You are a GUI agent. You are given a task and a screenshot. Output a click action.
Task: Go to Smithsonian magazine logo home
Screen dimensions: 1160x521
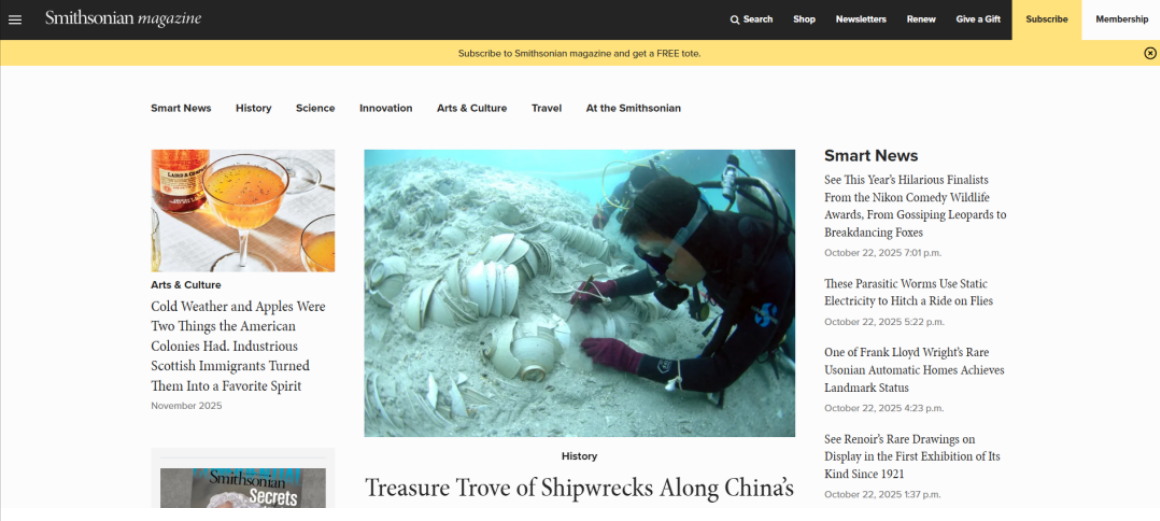click(123, 19)
